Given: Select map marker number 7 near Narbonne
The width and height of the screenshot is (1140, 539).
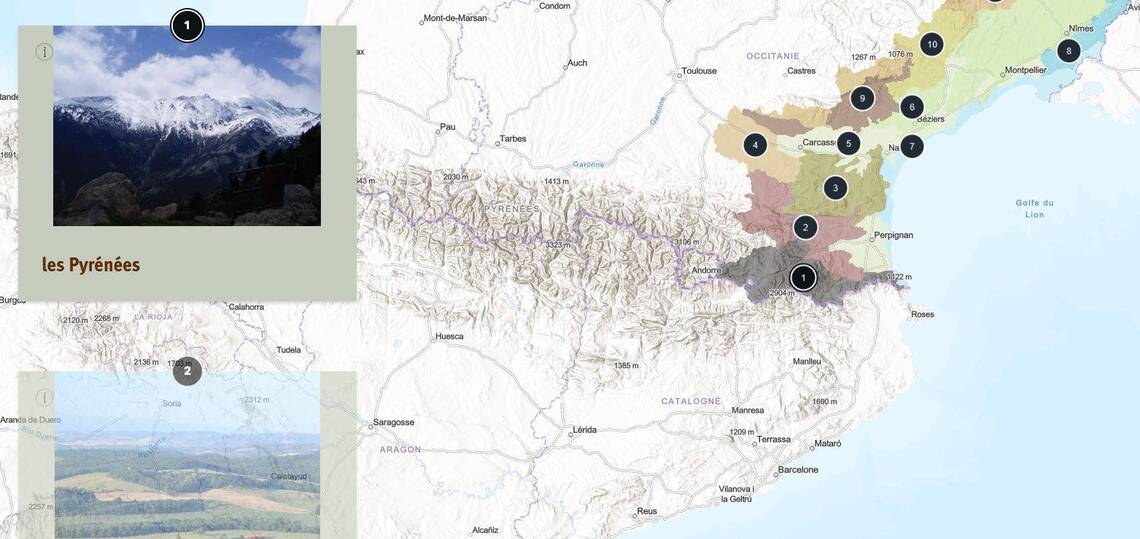Looking at the screenshot, I should click(x=911, y=147).
